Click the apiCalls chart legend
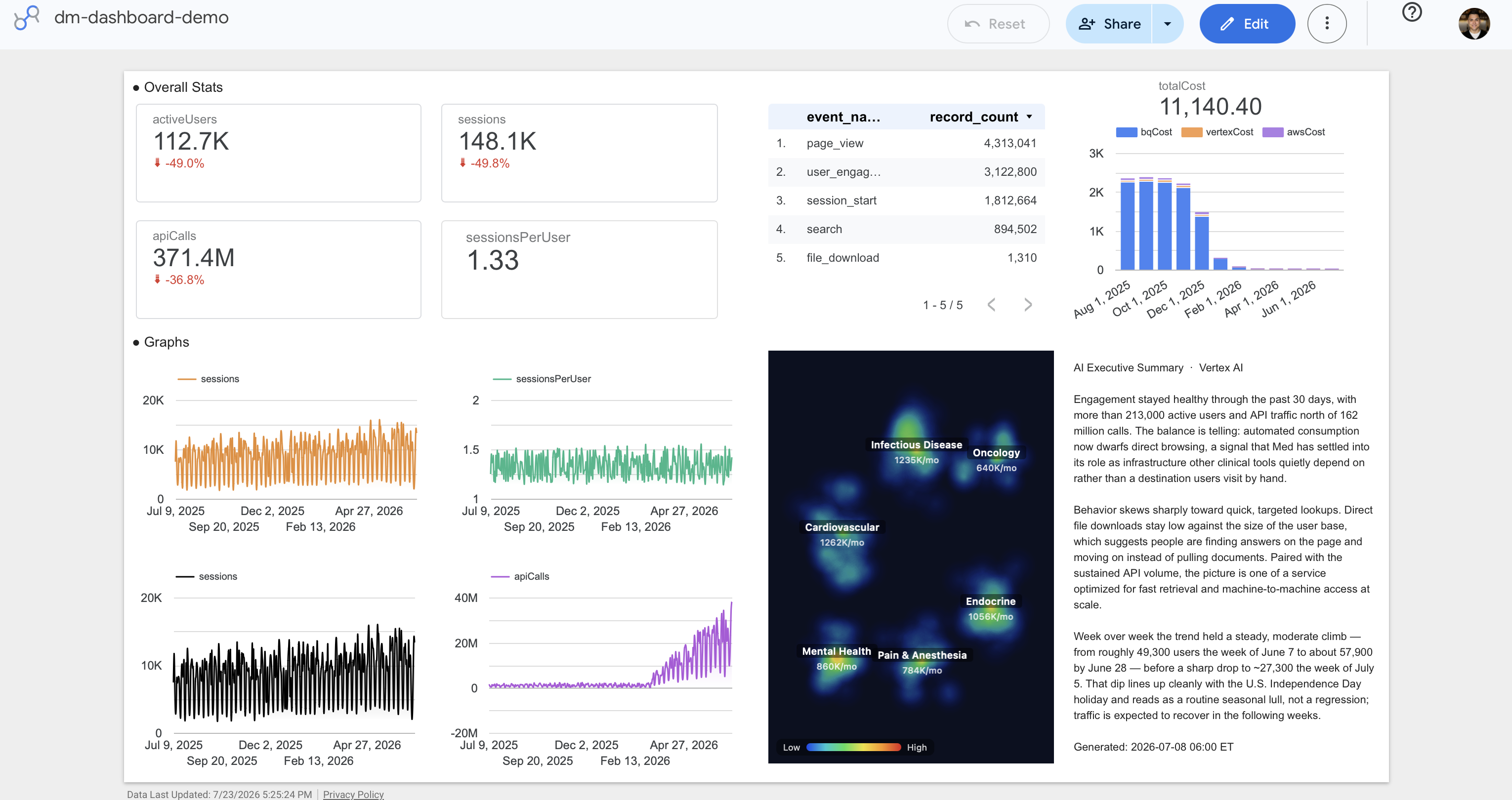Screen dimensions: 1512x800 520,576
